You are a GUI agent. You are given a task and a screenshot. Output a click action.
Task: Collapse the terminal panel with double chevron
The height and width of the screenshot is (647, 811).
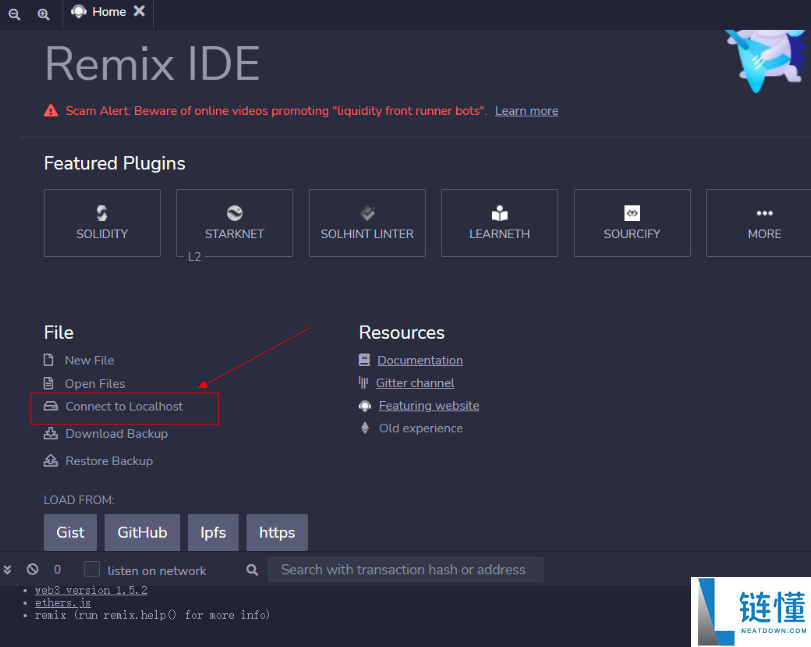(x=8, y=570)
